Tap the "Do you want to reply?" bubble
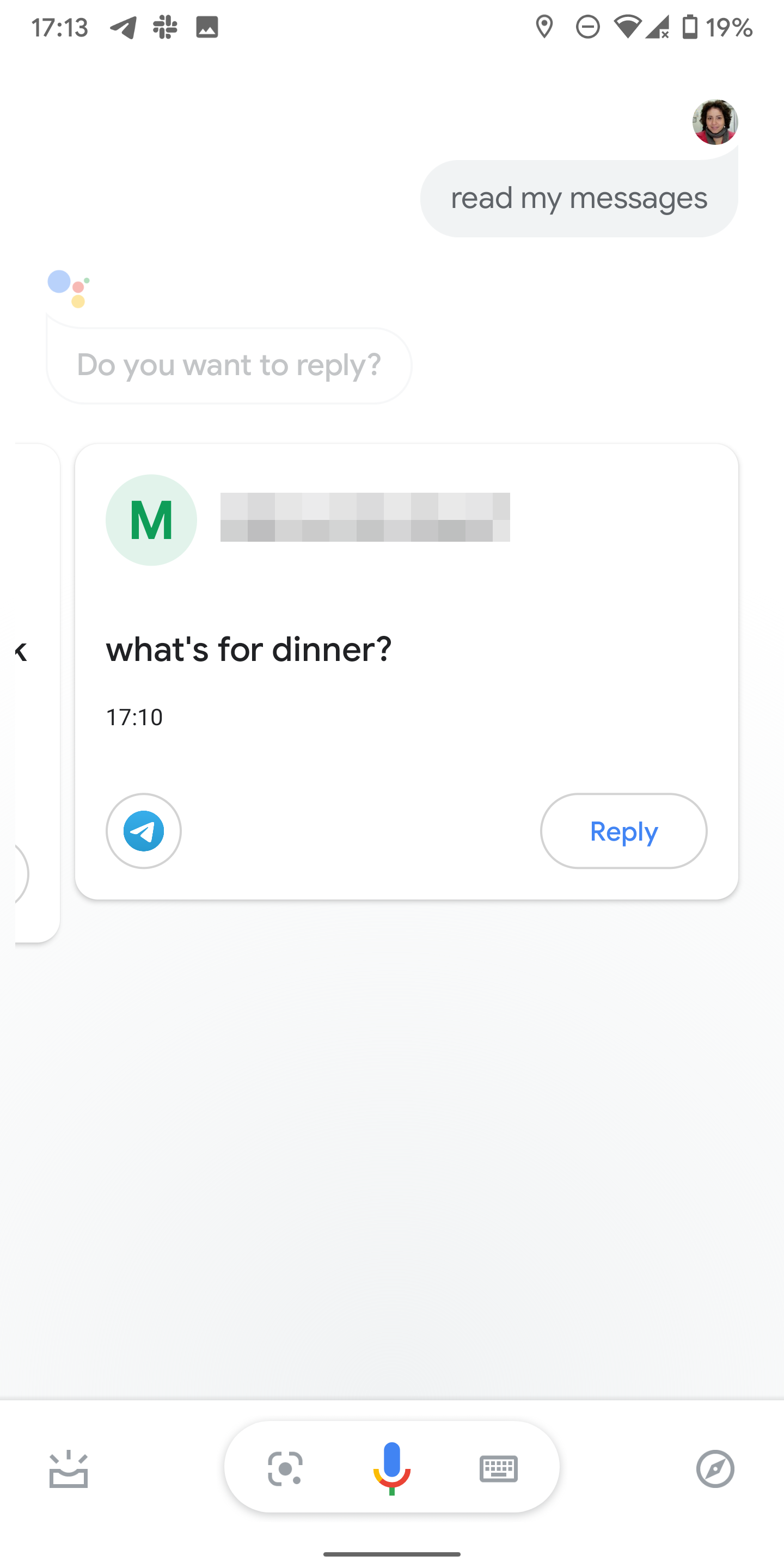Image resolution: width=784 pixels, height=1568 pixels. click(229, 365)
